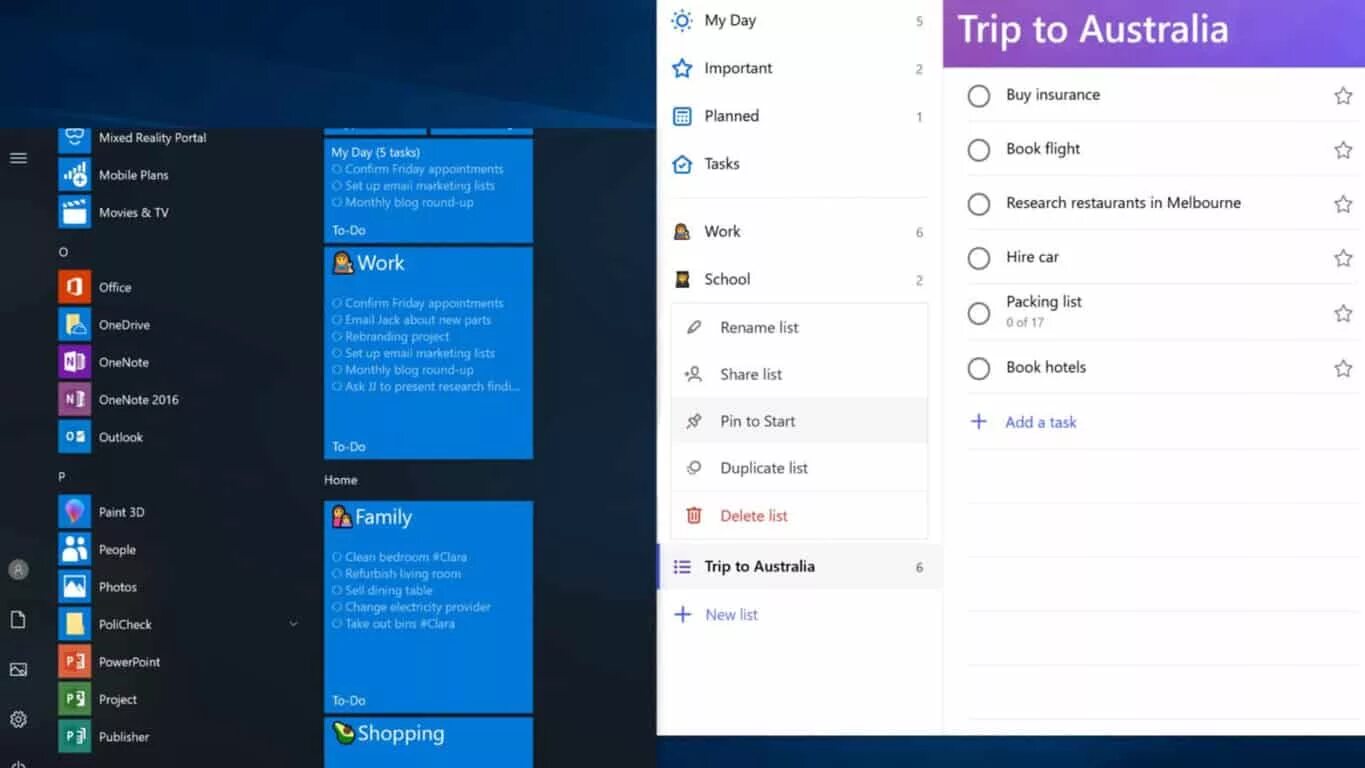Choose Share list from context menu
The height and width of the screenshot is (768, 1365).
pos(799,374)
